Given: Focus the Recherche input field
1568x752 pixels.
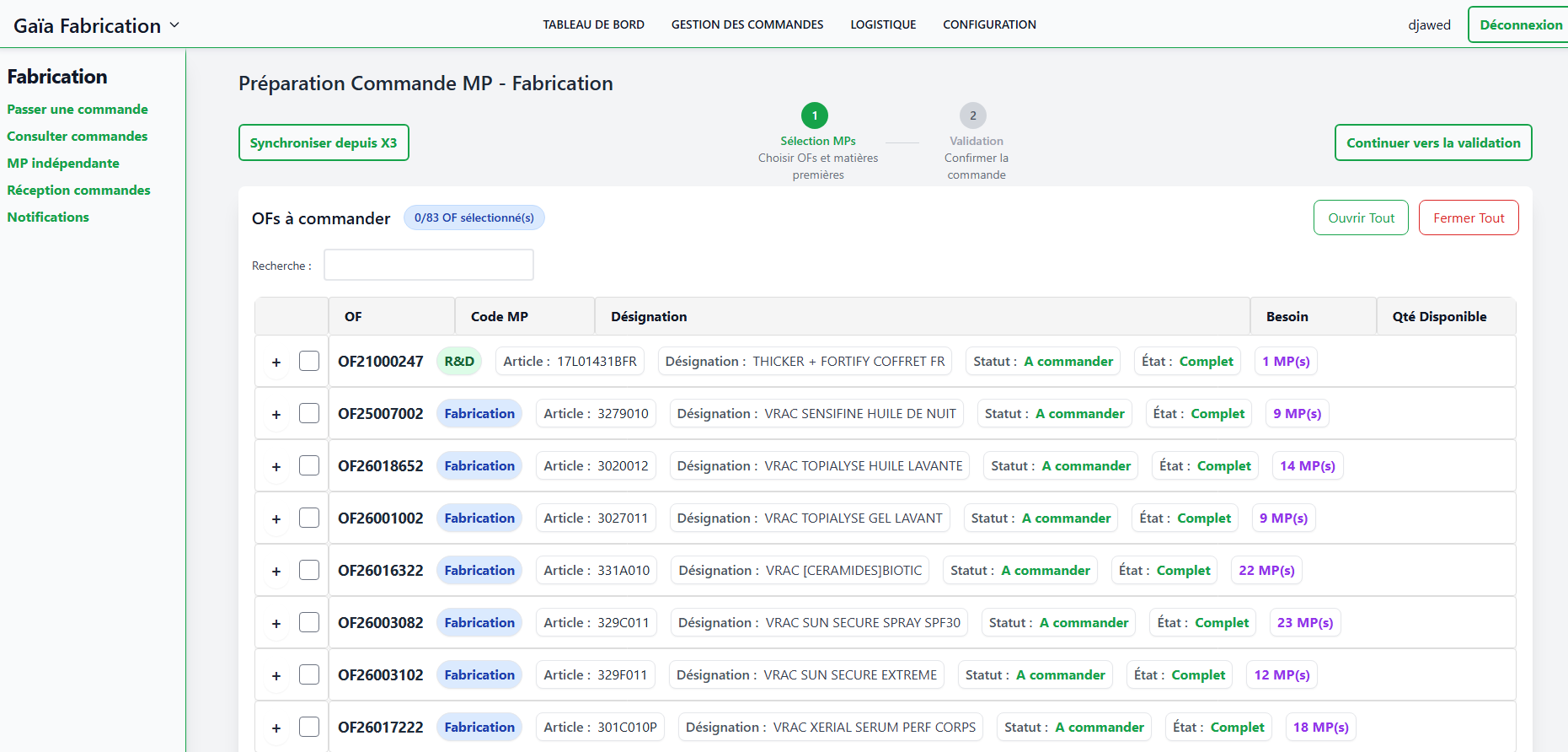Looking at the screenshot, I should 429,265.
